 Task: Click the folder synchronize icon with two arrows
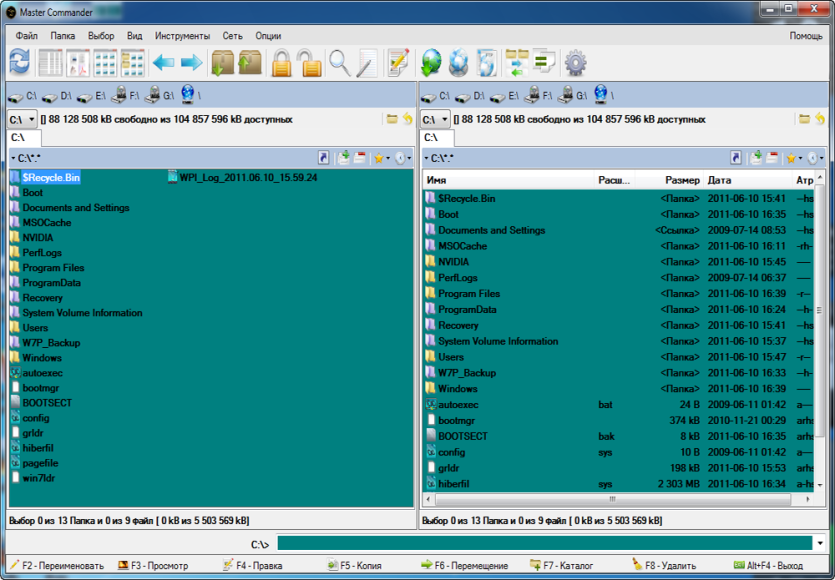[x=517, y=63]
